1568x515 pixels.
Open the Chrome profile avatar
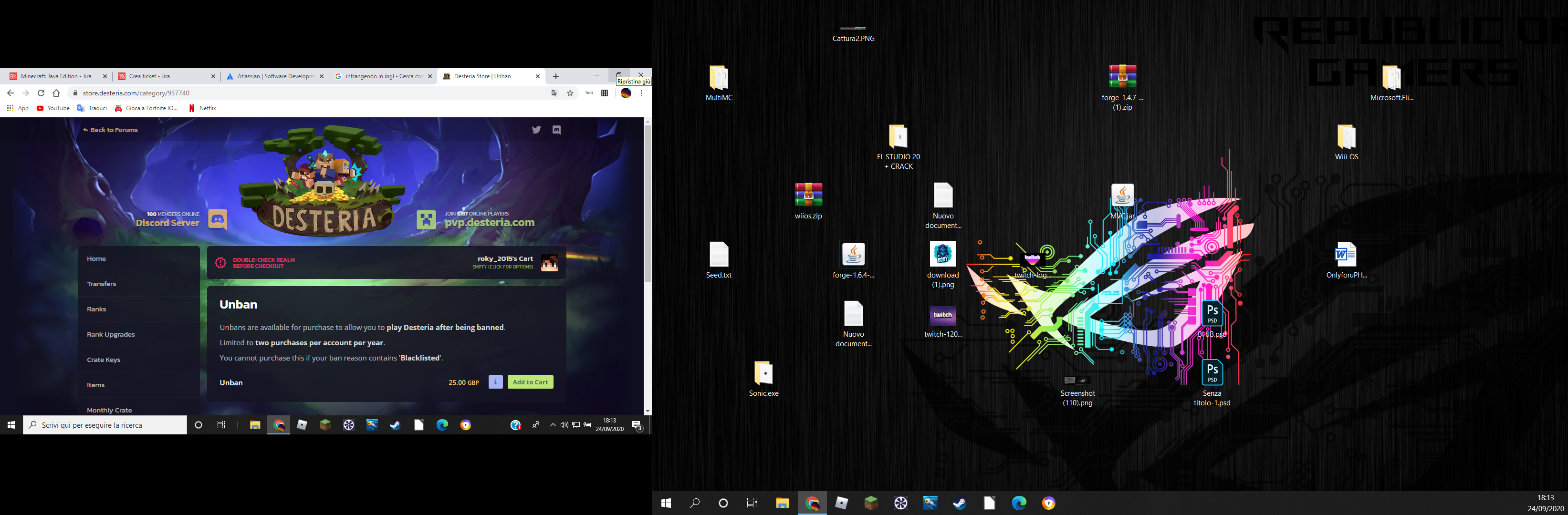pos(626,93)
